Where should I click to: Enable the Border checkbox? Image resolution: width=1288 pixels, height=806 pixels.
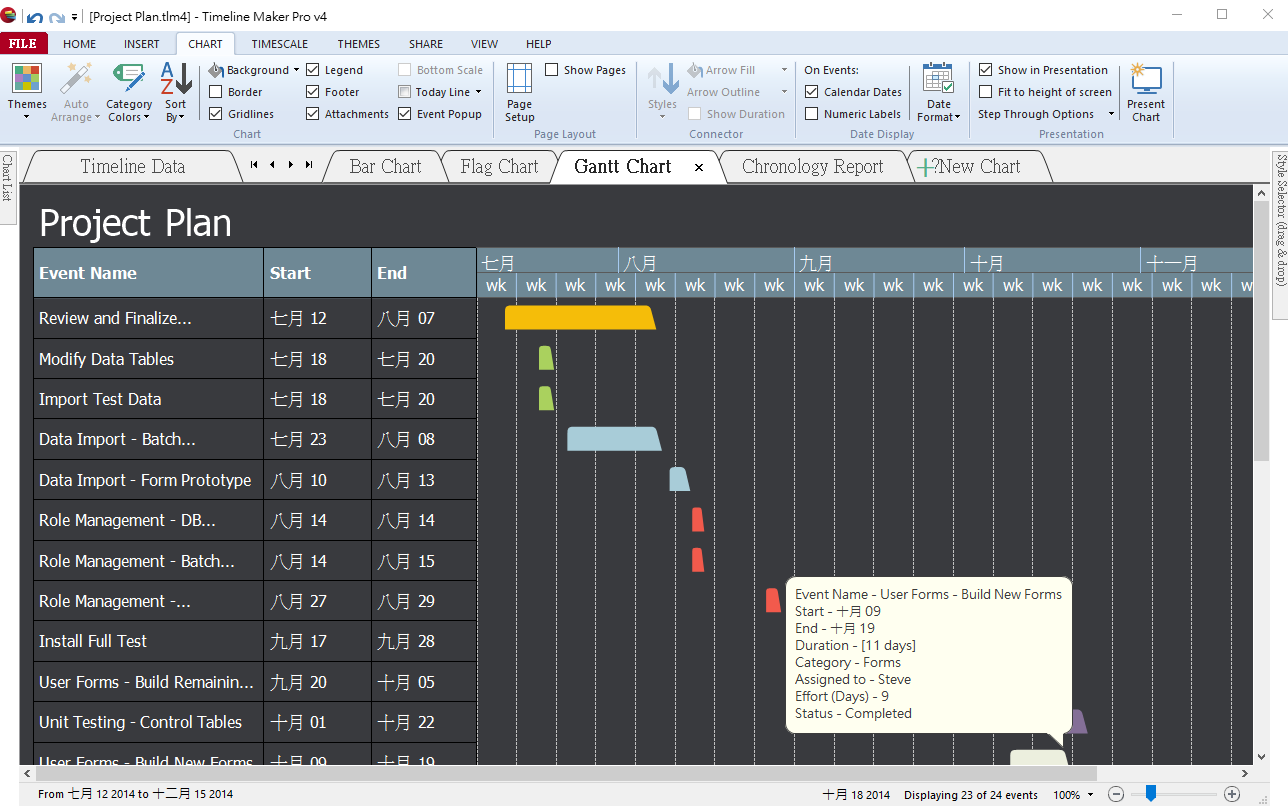[x=216, y=92]
